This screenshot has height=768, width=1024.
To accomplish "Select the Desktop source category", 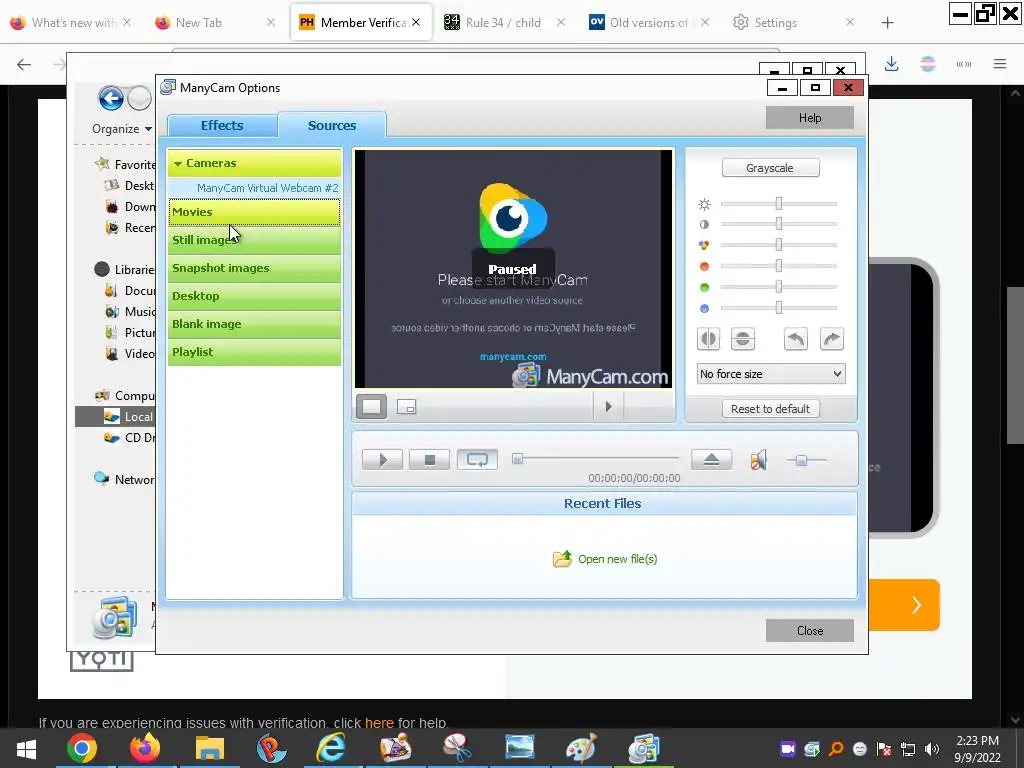I will (x=254, y=296).
